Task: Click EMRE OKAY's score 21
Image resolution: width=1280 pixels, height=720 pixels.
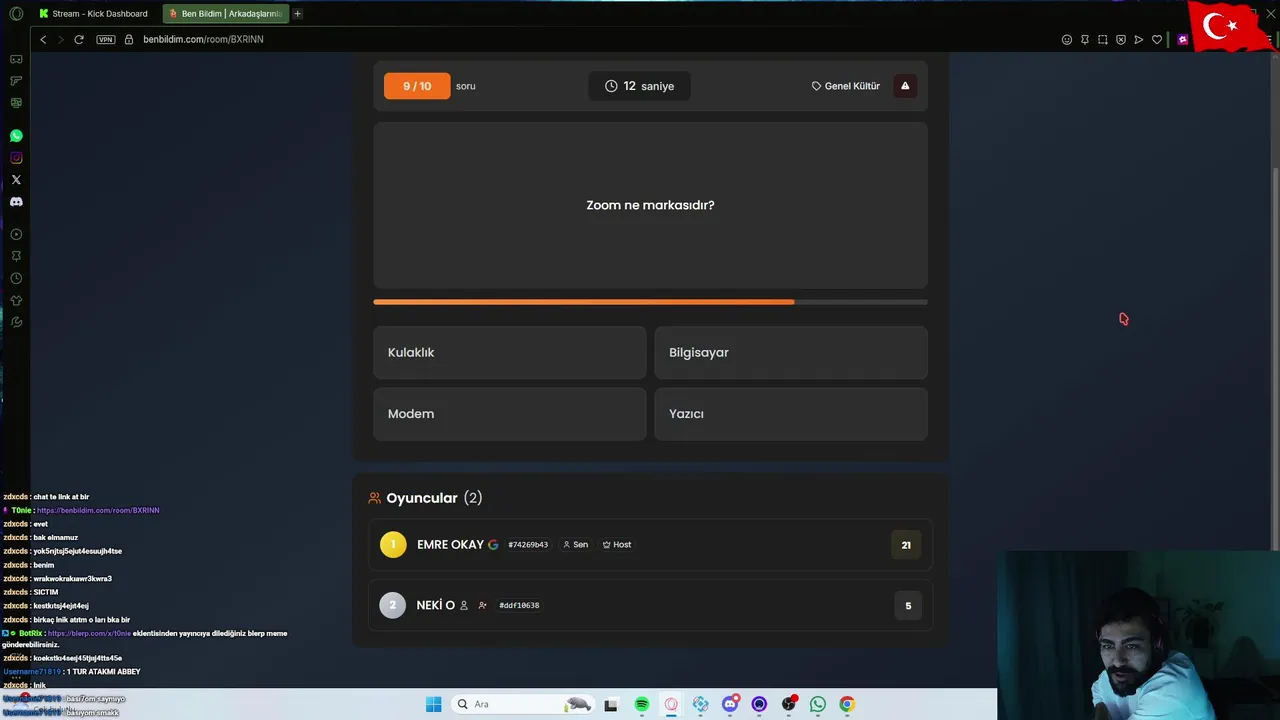Action: coord(906,545)
